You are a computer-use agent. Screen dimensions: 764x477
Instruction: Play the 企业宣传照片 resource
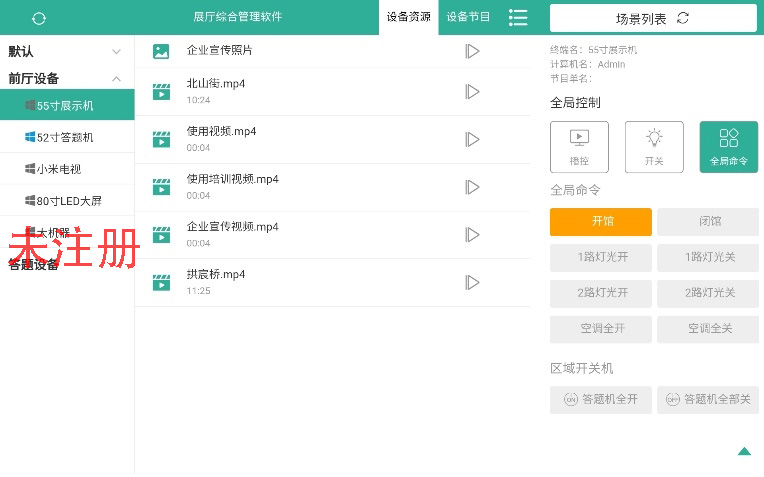coord(472,51)
